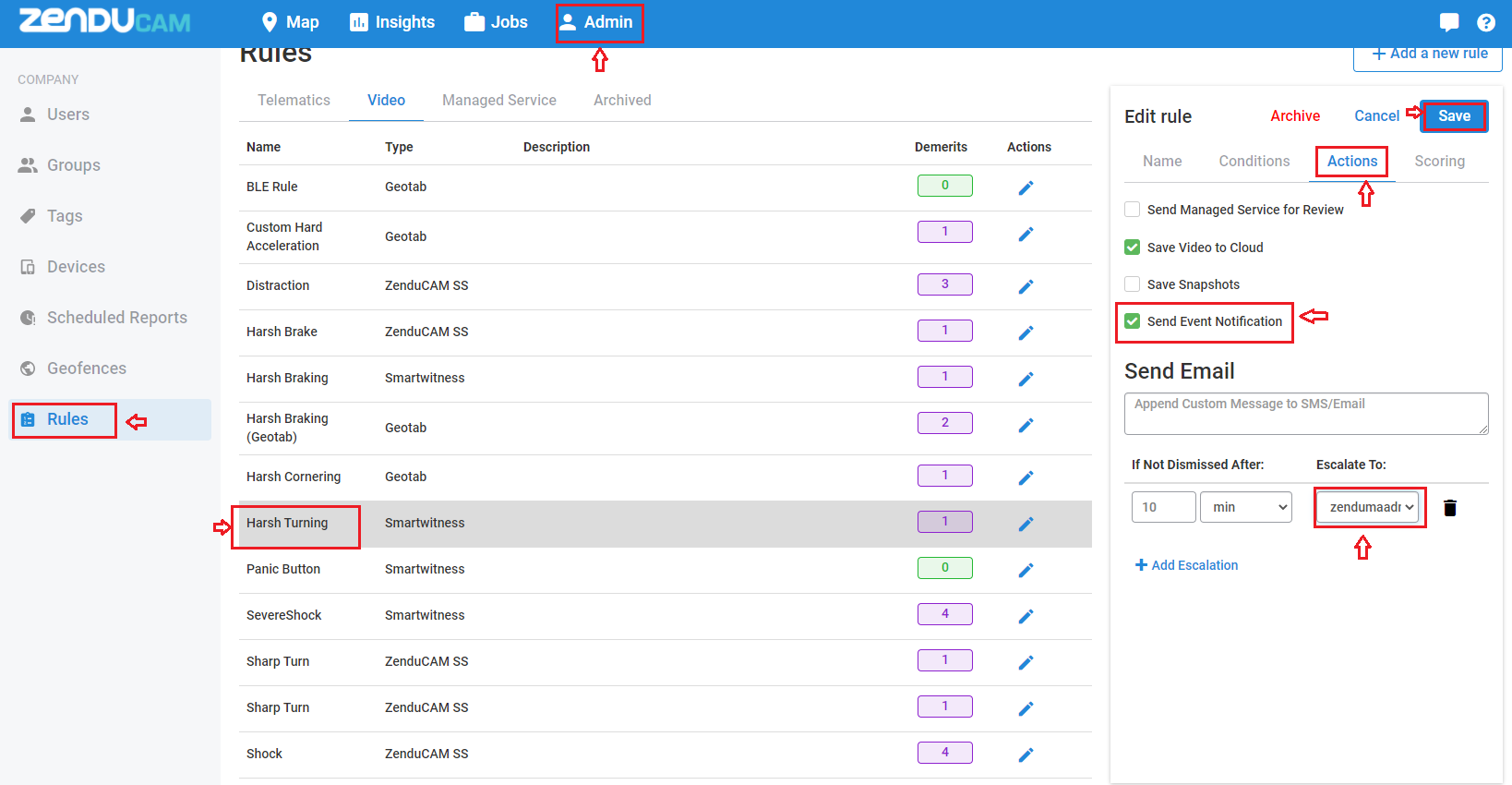Edit Harsh Braking (Geotab) rule pencil icon
1512x785 pixels.
pyautogui.click(x=1026, y=425)
